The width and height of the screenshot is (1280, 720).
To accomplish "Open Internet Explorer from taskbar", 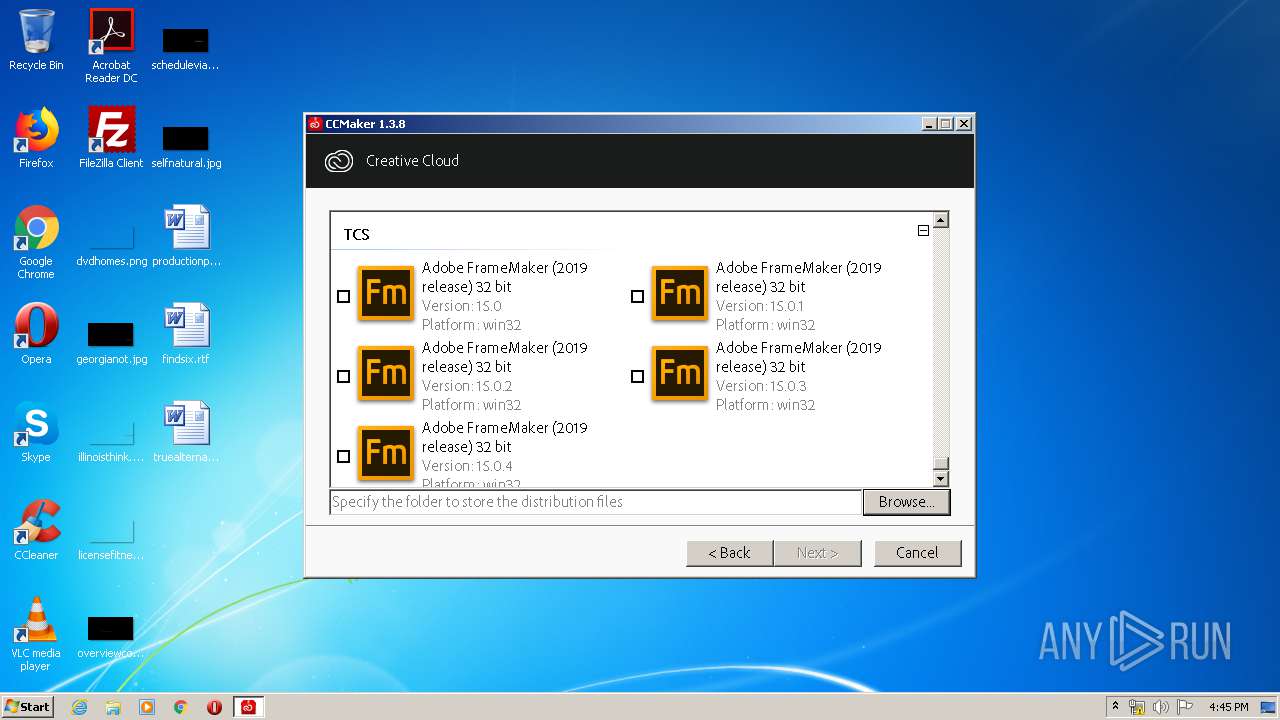I will point(79,707).
